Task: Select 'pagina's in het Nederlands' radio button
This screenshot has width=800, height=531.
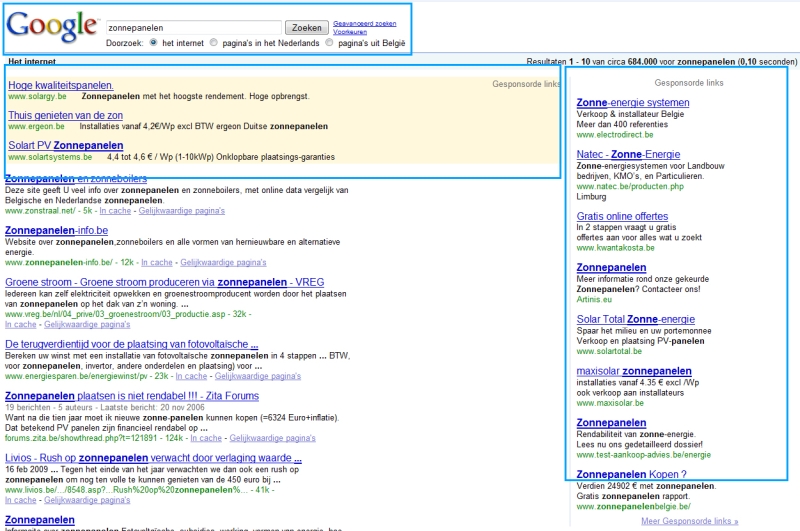Action: pyautogui.click(x=214, y=43)
